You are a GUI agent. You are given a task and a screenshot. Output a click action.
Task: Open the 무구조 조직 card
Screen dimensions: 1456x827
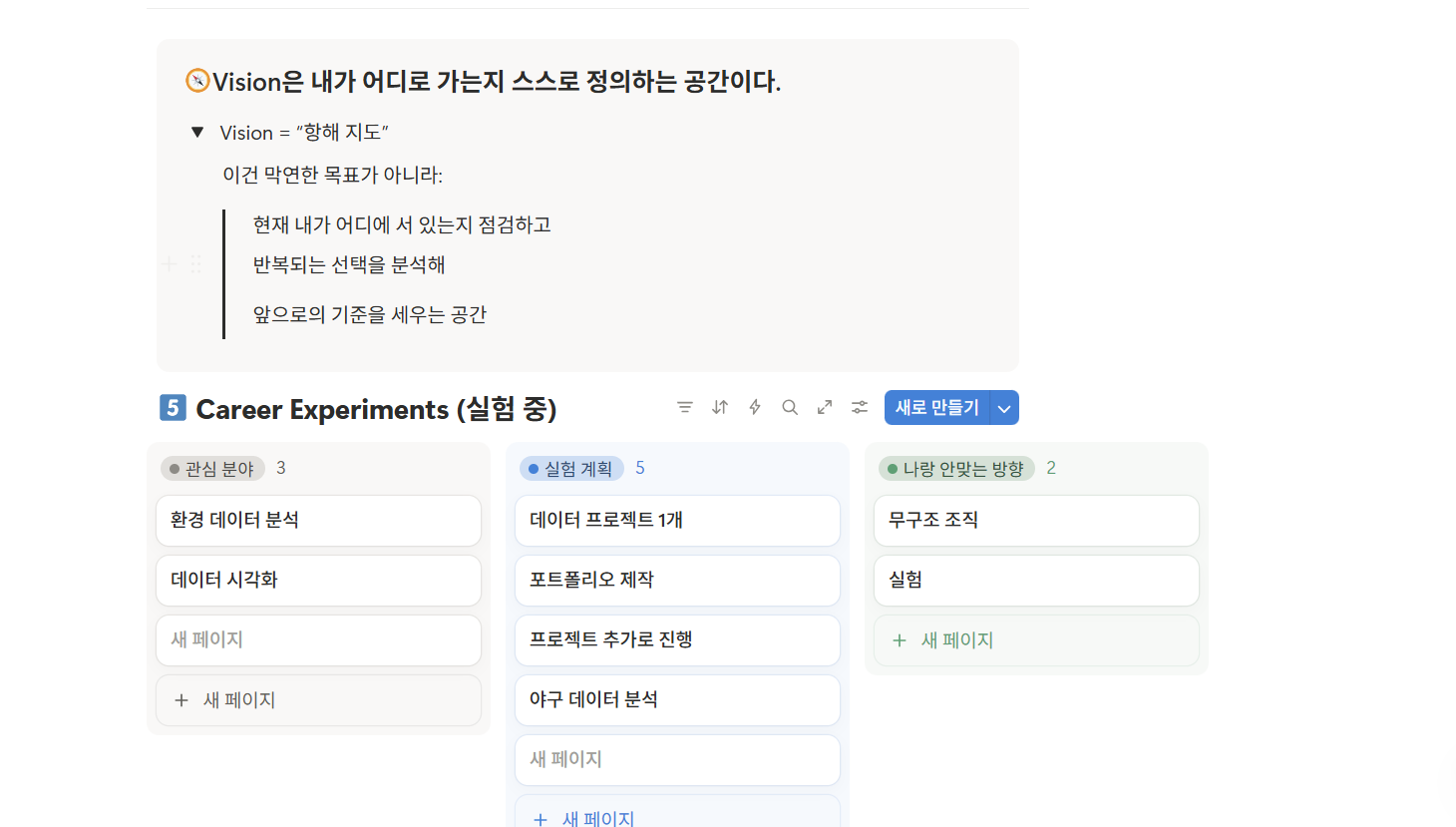pos(1036,521)
